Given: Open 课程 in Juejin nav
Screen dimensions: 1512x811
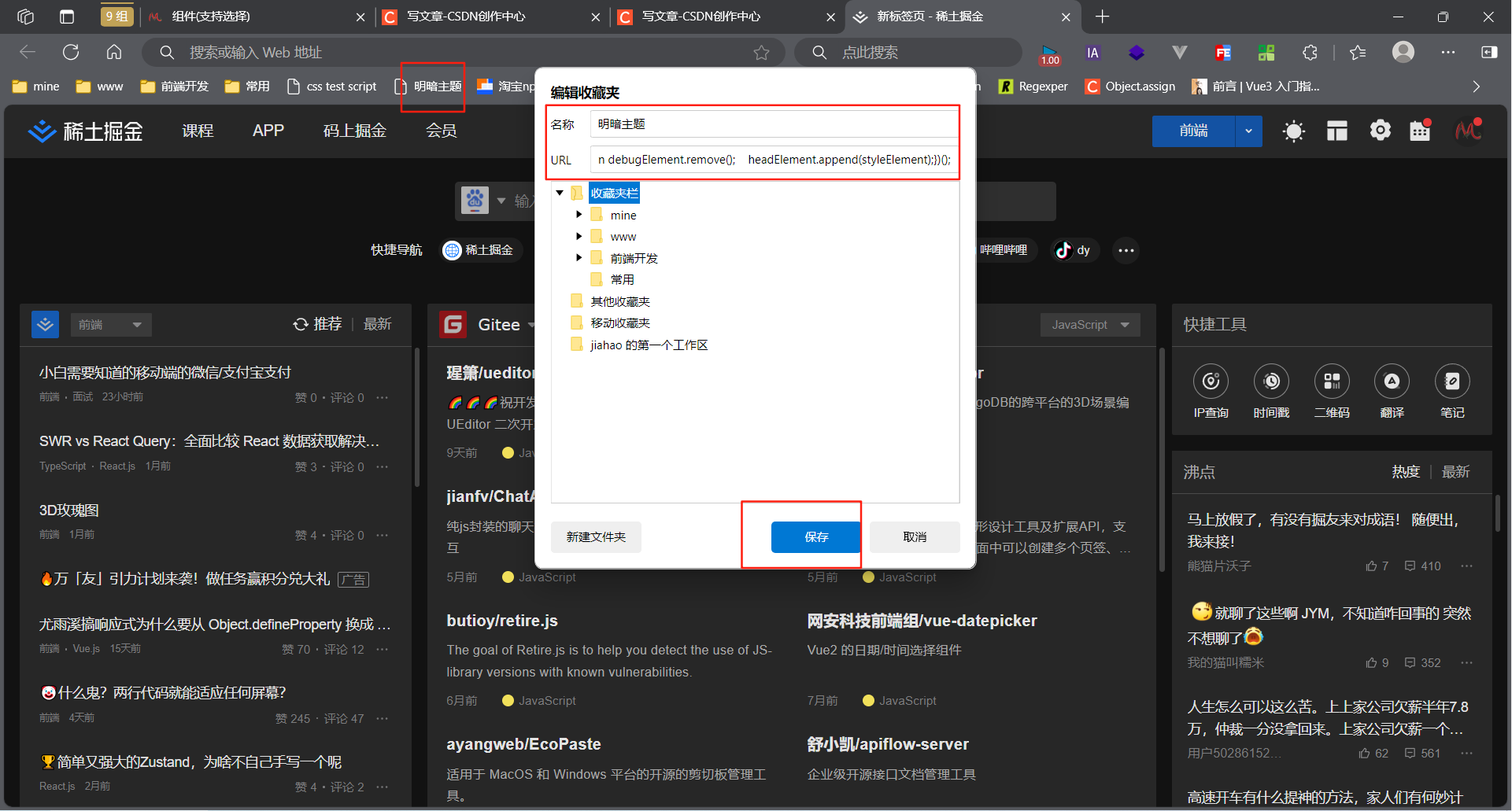Looking at the screenshot, I should point(198,131).
